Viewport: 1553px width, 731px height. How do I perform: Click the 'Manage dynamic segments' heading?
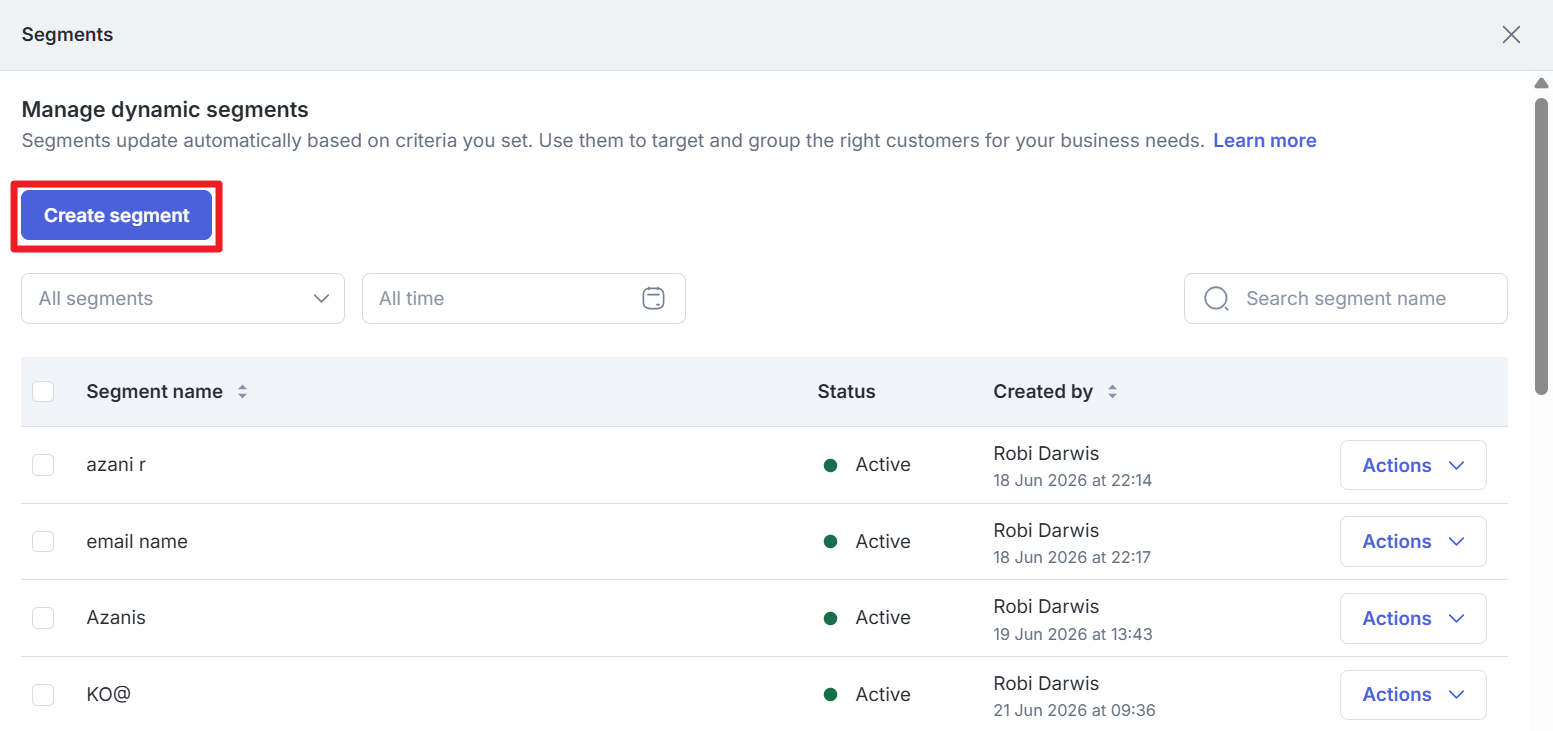[x=165, y=110]
